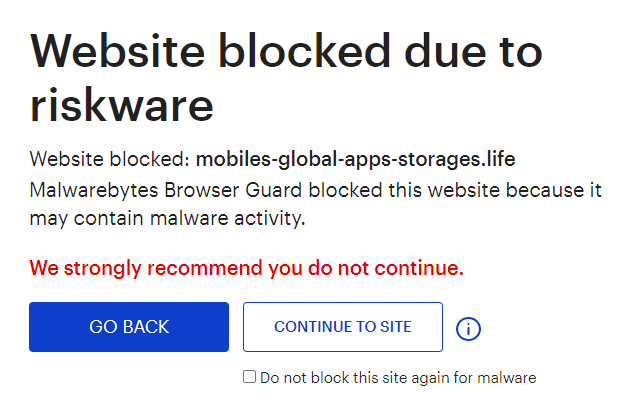The image size is (620, 407).
Task: Click 'may contain malware activity' text line
Action: pos(167,217)
